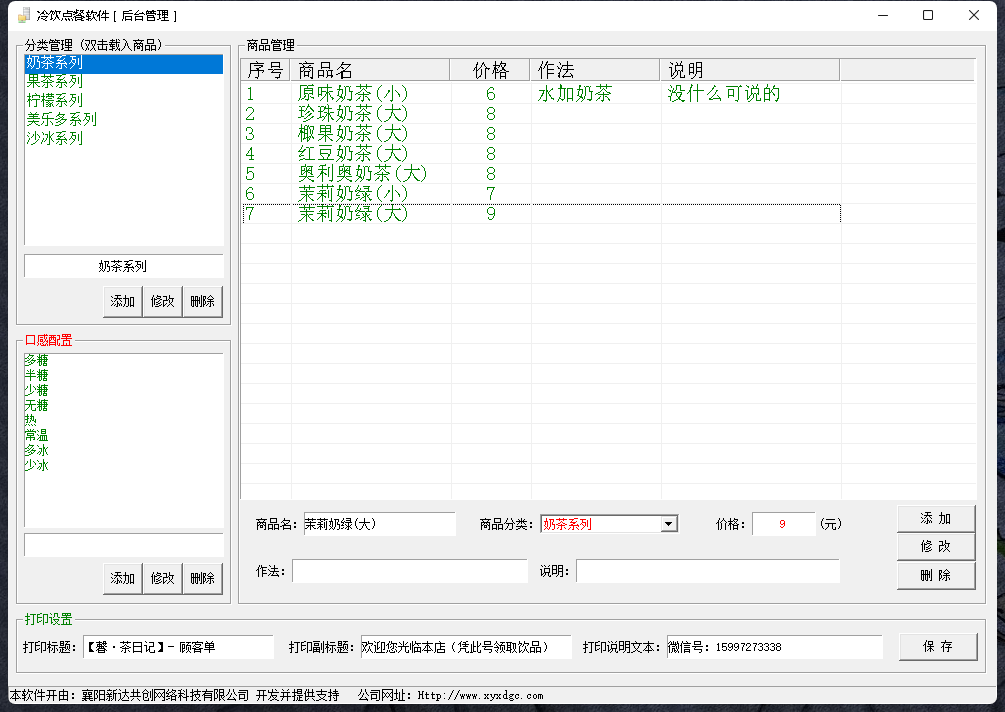Click the app icon in title bar
Image resolution: width=1005 pixels, height=712 pixels.
[x=23, y=15]
